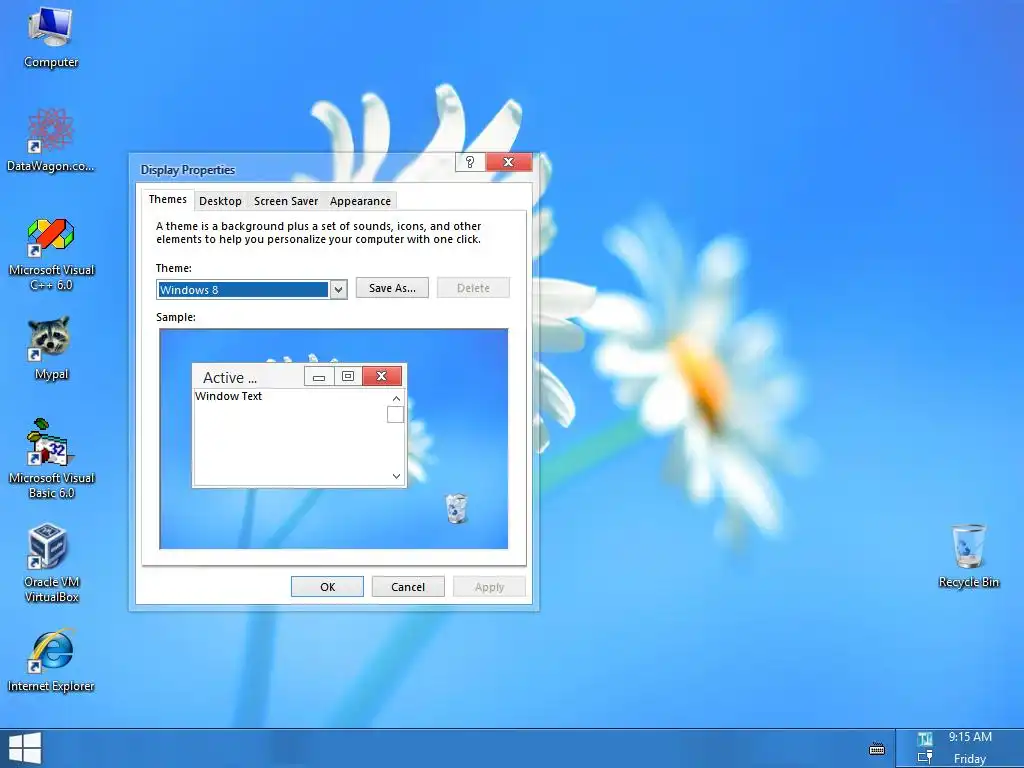Image resolution: width=1024 pixels, height=768 pixels.
Task: Click the disabled Apply button
Action: click(489, 586)
